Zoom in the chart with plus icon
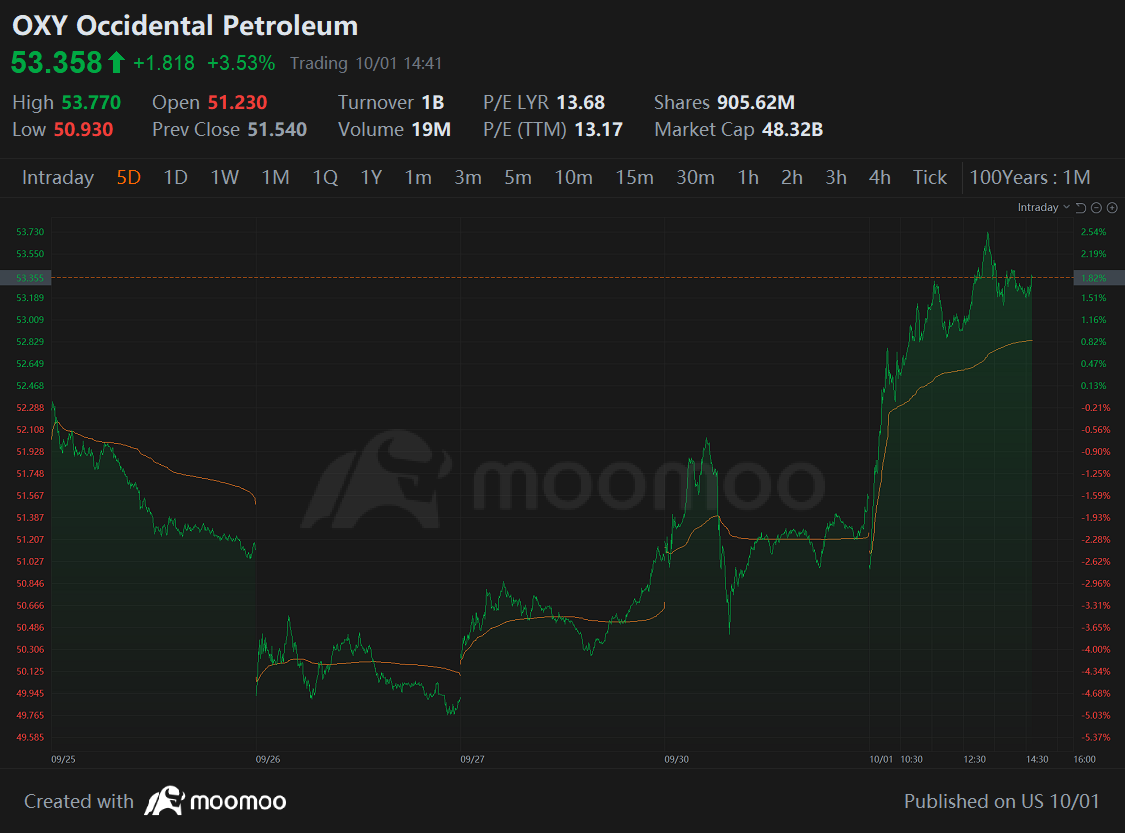This screenshot has width=1125, height=833. (1112, 207)
